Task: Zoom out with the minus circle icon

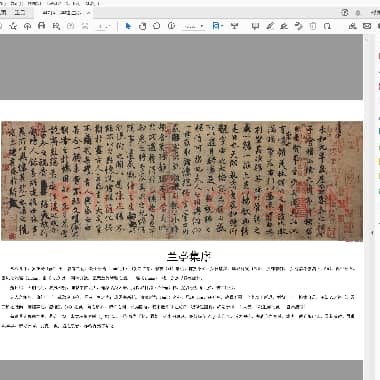Action: 157,26
